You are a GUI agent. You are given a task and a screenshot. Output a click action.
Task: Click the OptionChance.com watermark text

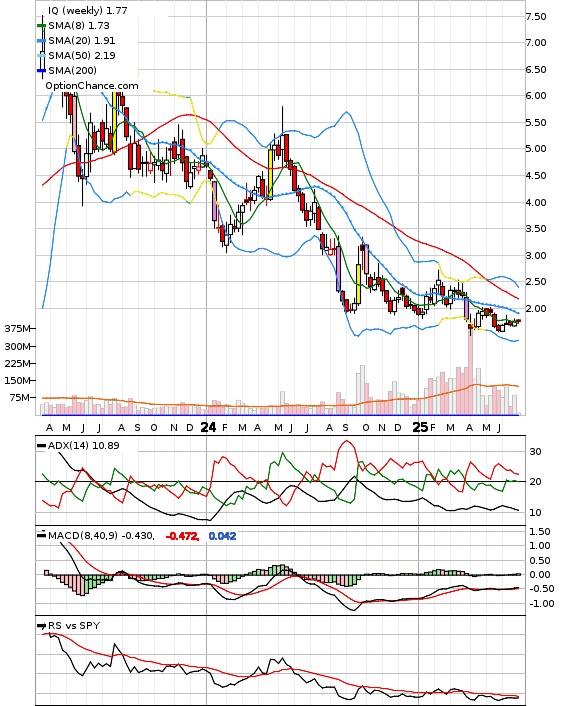click(x=92, y=86)
